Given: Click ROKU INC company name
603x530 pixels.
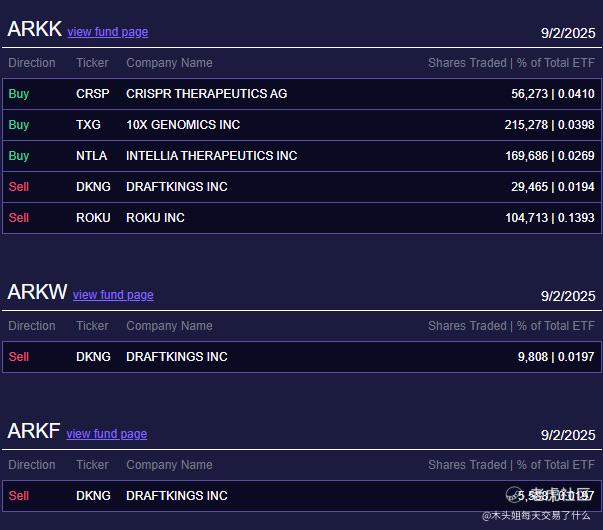Looking at the screenshot, I should pos(155,218).
